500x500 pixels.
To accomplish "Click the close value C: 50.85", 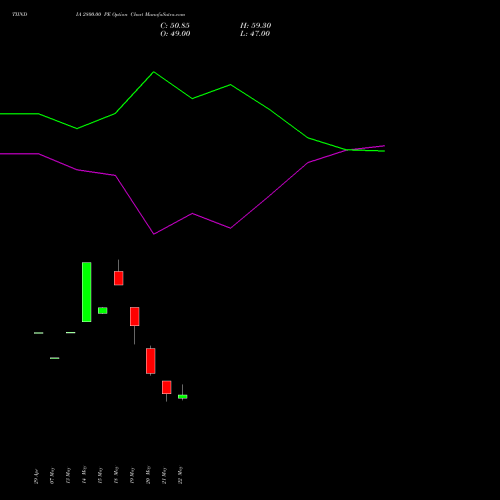I will pos(175,26).
